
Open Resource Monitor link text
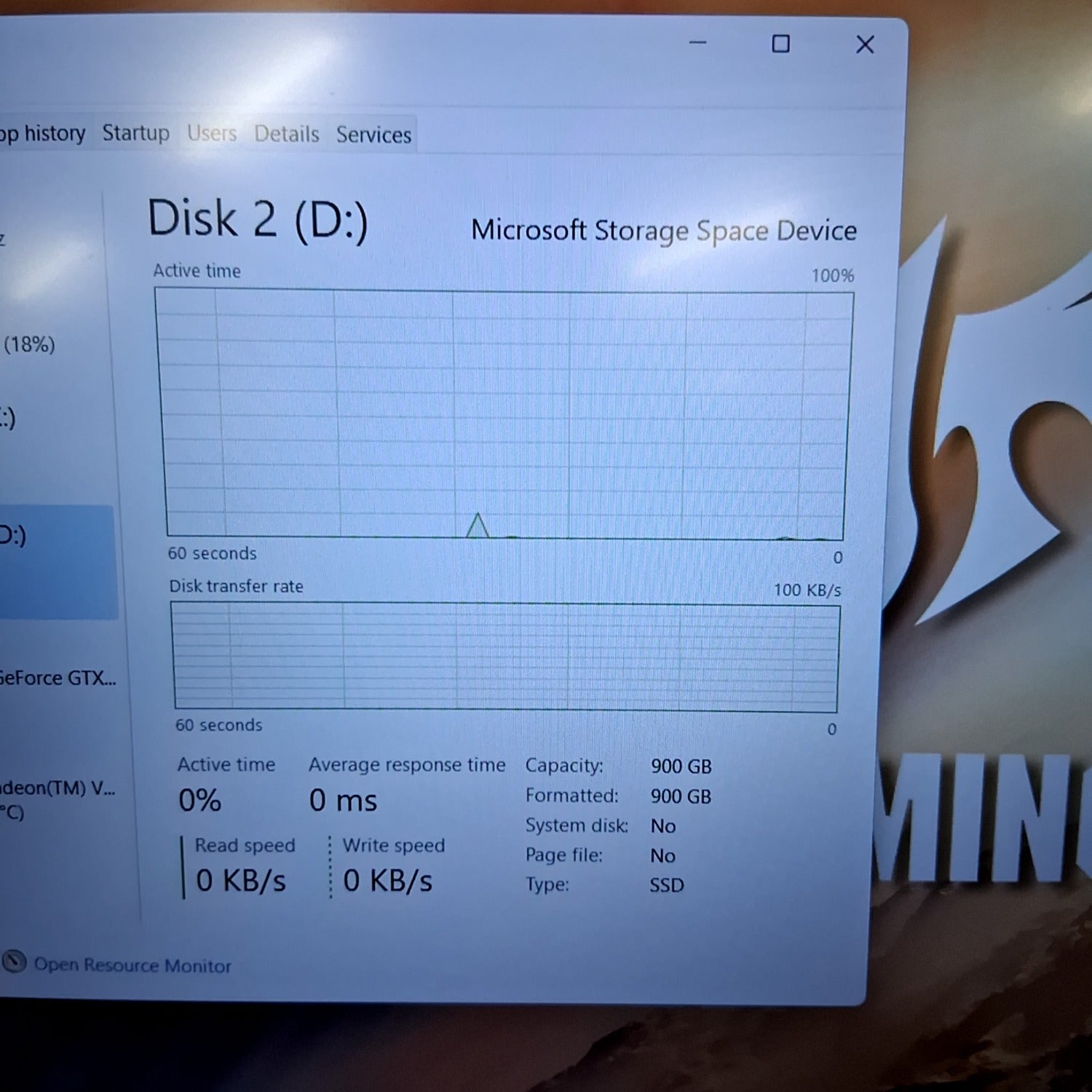pos(132,965)
